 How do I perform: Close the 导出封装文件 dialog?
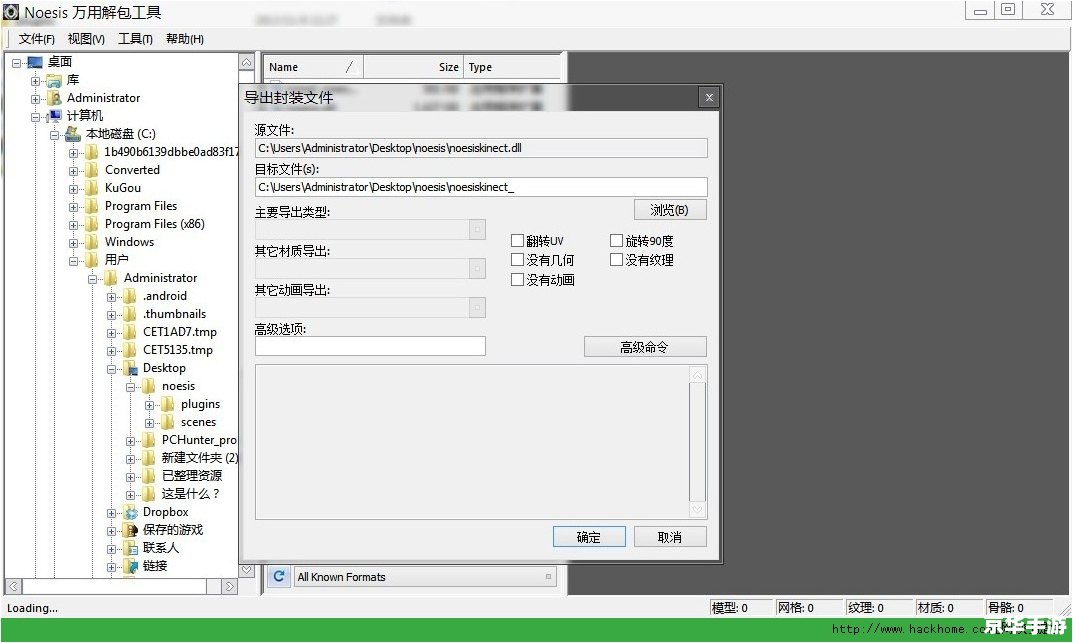click(710, 98)
